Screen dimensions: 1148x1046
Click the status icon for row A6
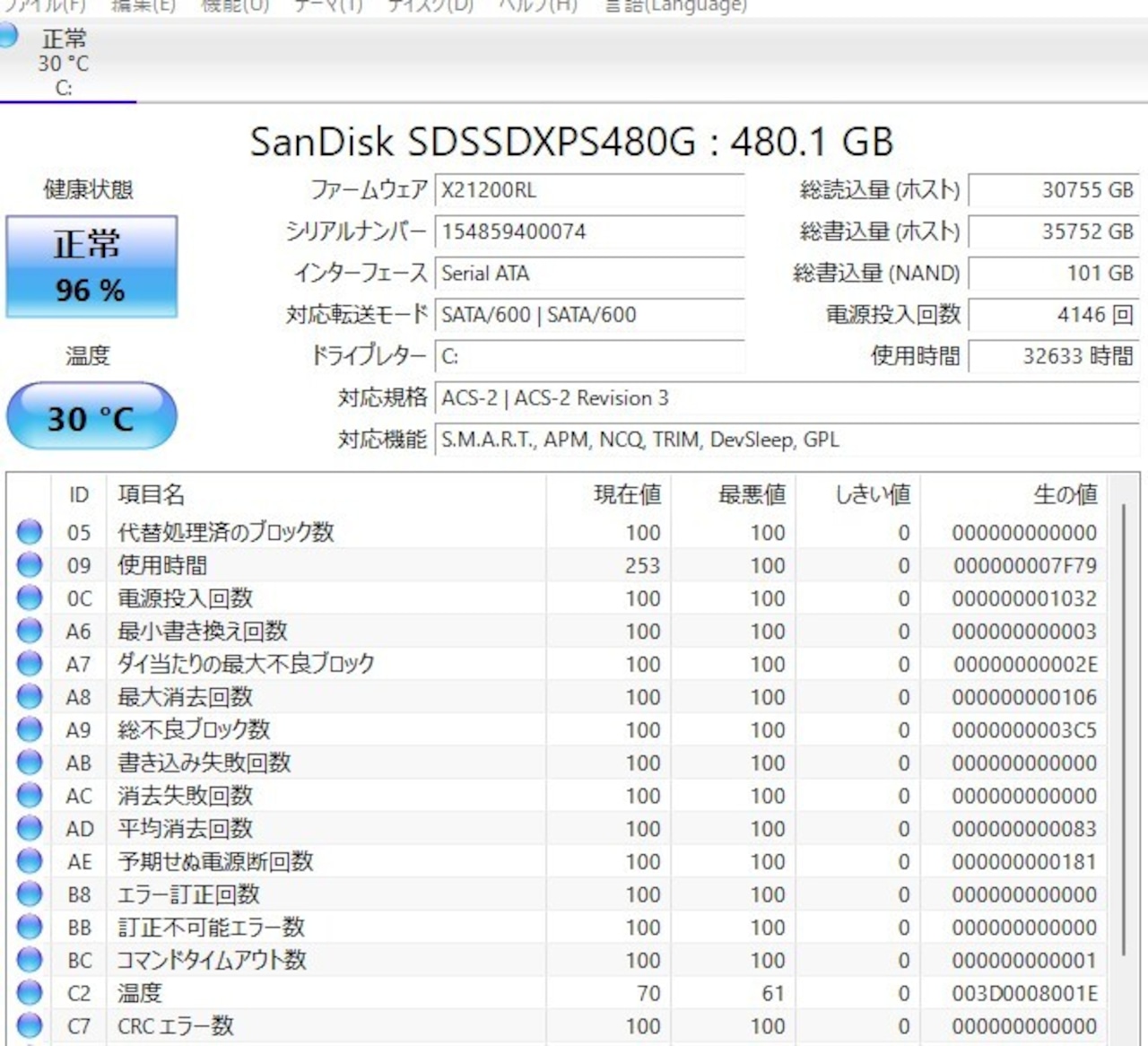[x=30, y=631]
